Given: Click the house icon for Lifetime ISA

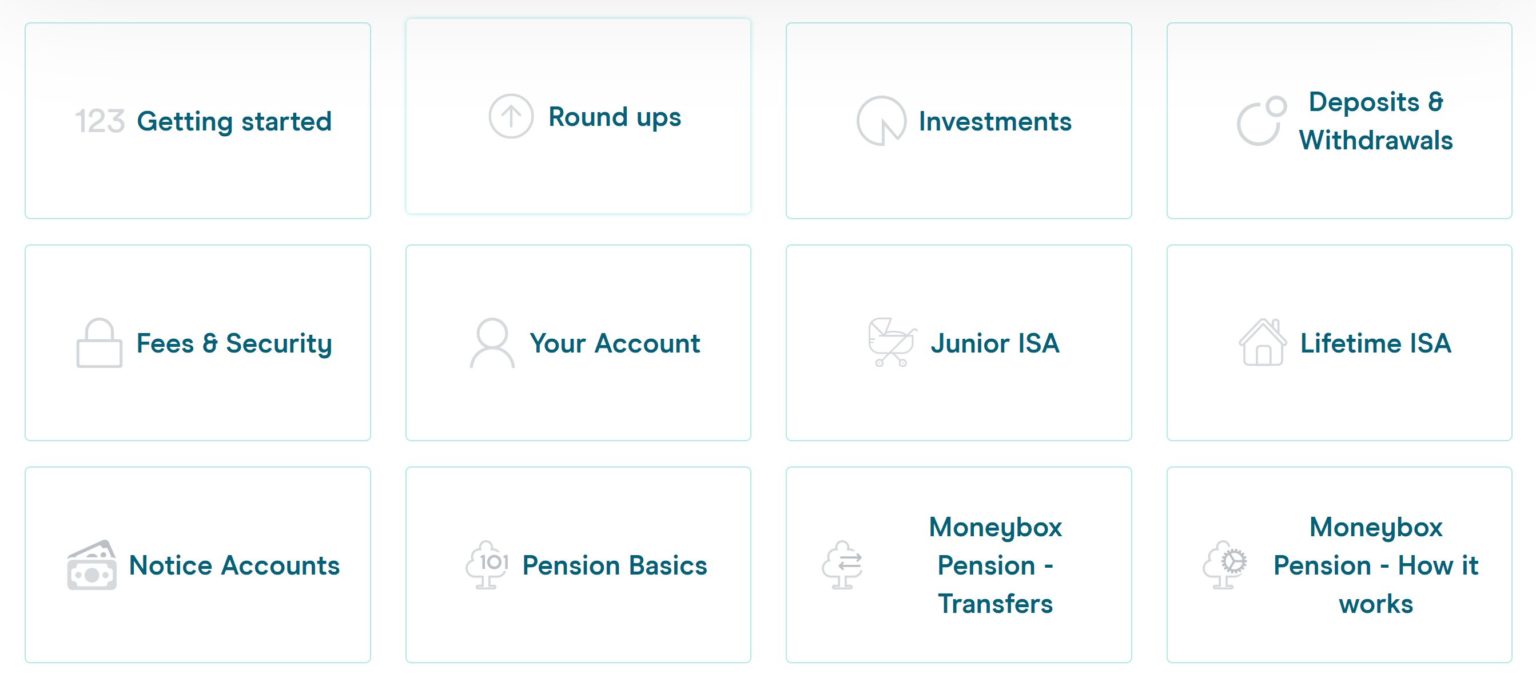Looking at the screenshot, I should pyautogui.click(x=1264, y=343).
